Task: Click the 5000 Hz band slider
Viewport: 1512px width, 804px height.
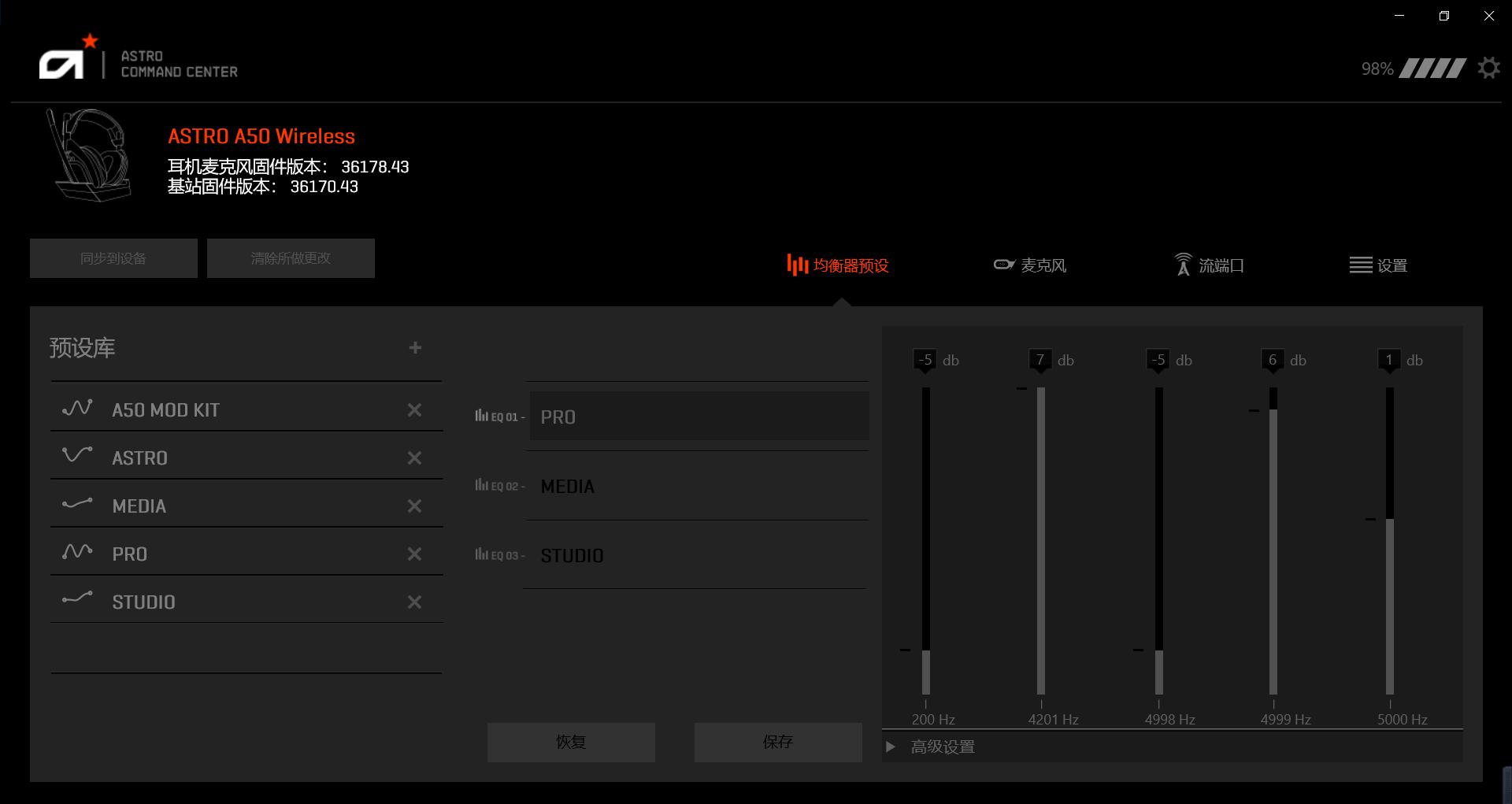Action: pos(1390,540)
